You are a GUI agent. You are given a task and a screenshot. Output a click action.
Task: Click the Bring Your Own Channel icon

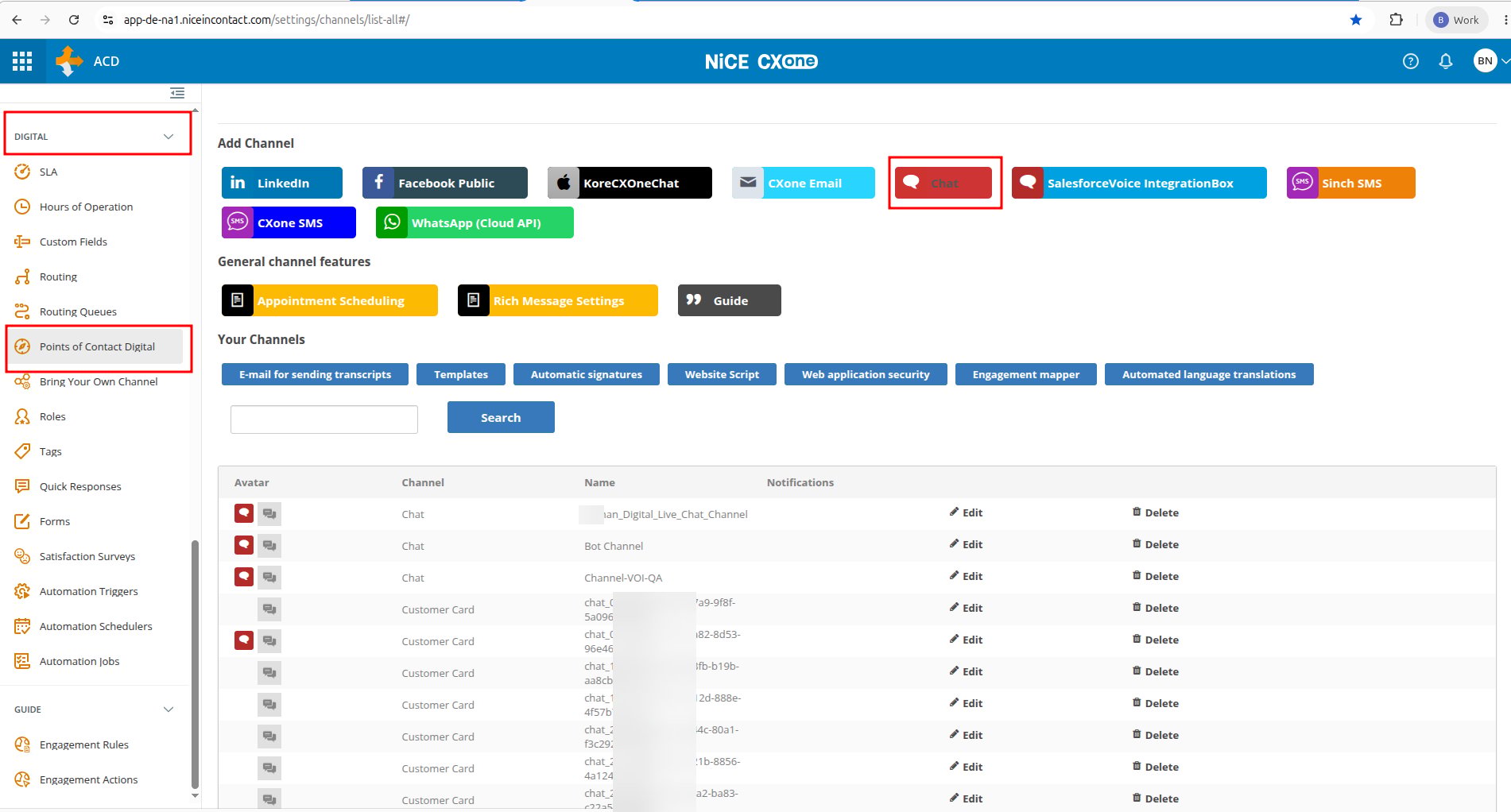[x=22, y=381]
